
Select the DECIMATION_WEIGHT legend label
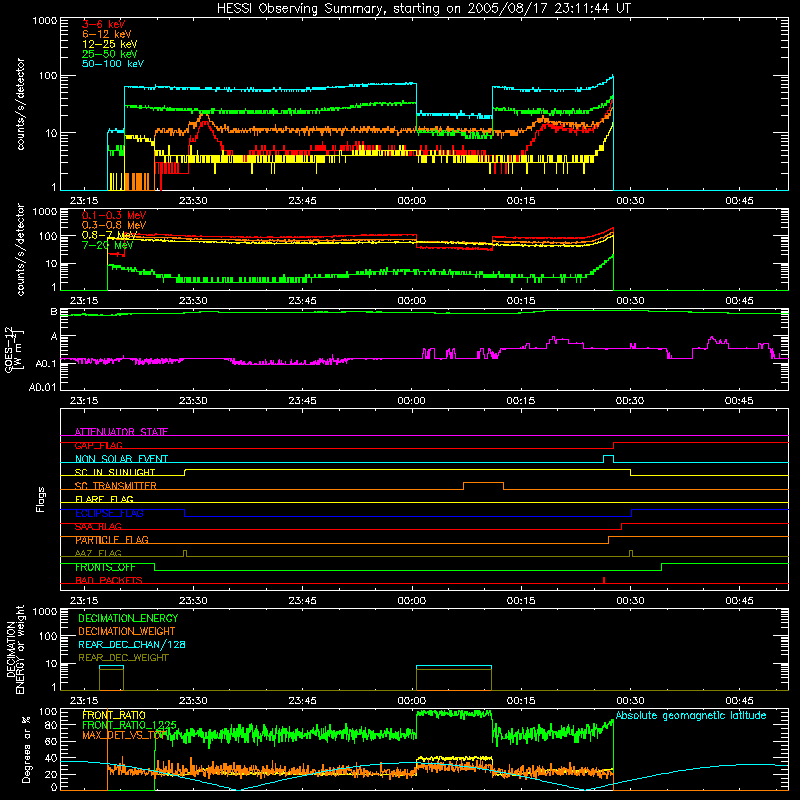pyautogui.click(x=127, y=631)
